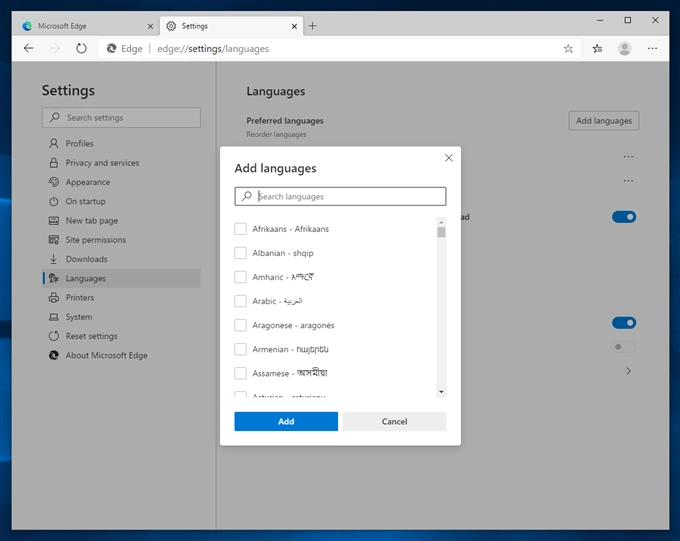Open Downloads settings section

[x=121, y=259]
